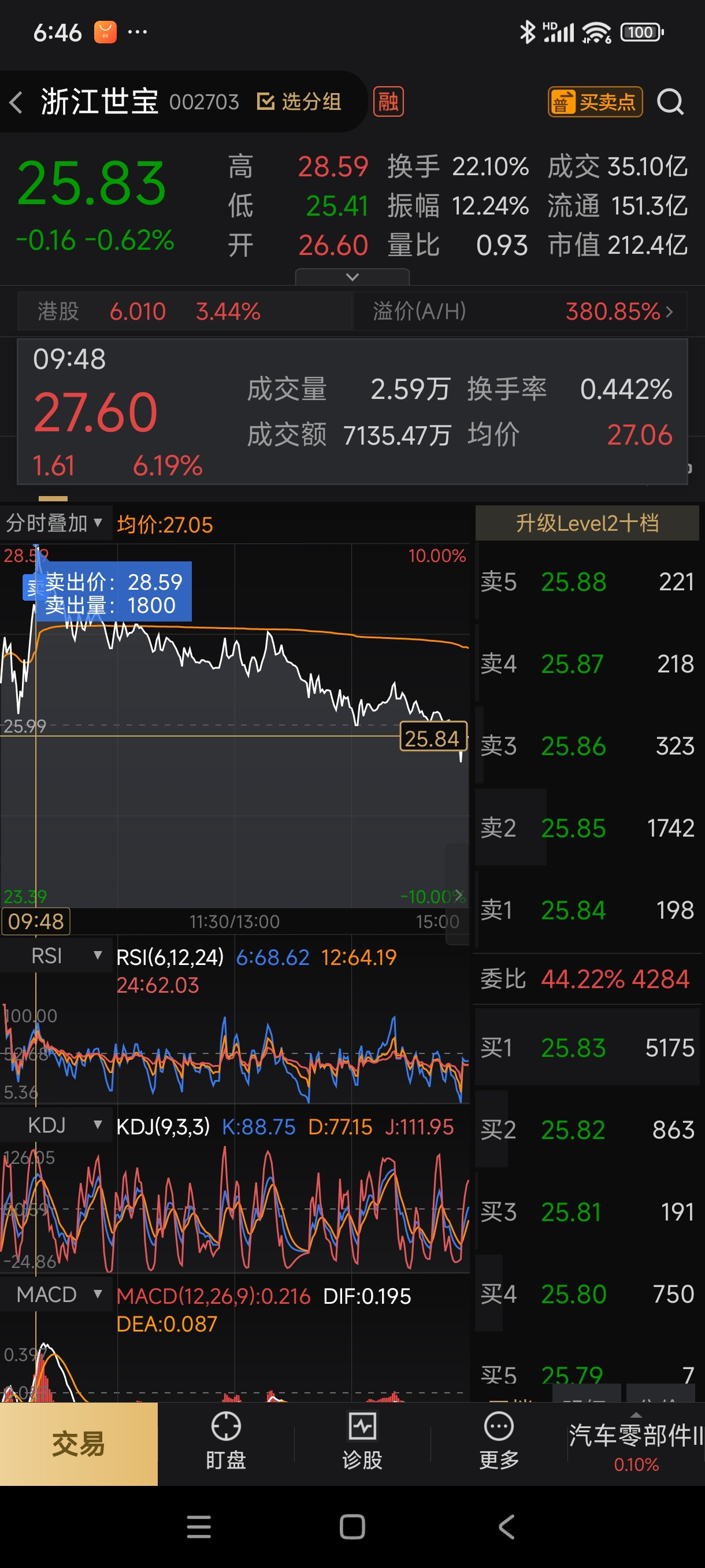Select the 买2 25.82 order row

(x=587, y=1130)
